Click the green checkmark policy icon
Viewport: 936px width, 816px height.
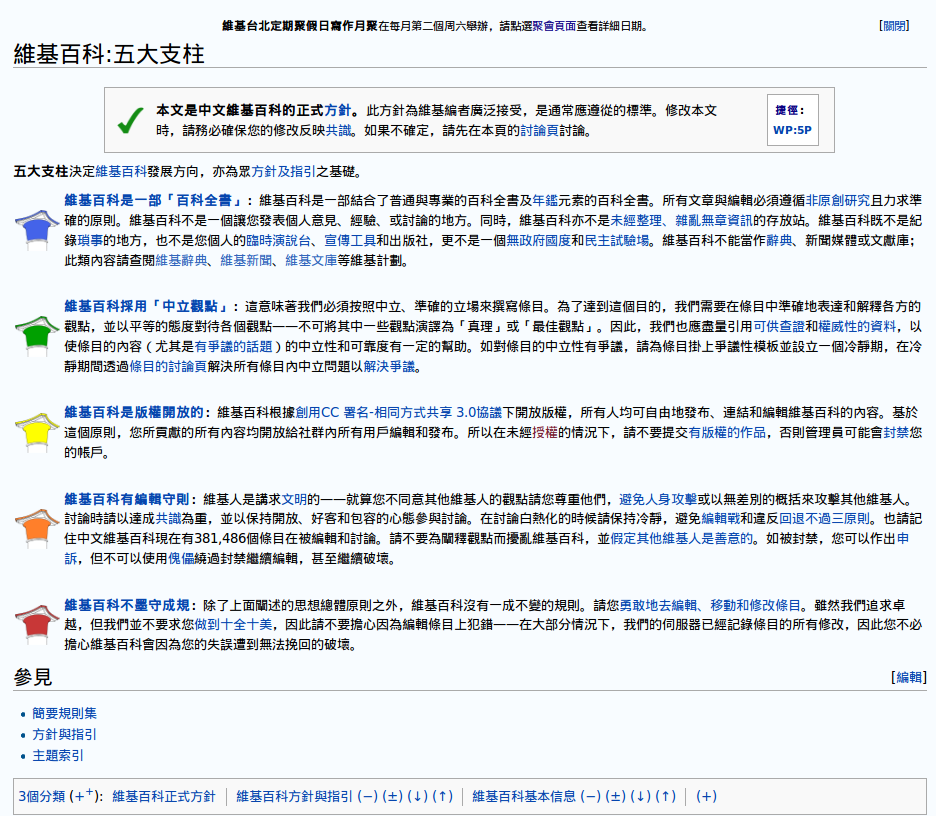130,120
